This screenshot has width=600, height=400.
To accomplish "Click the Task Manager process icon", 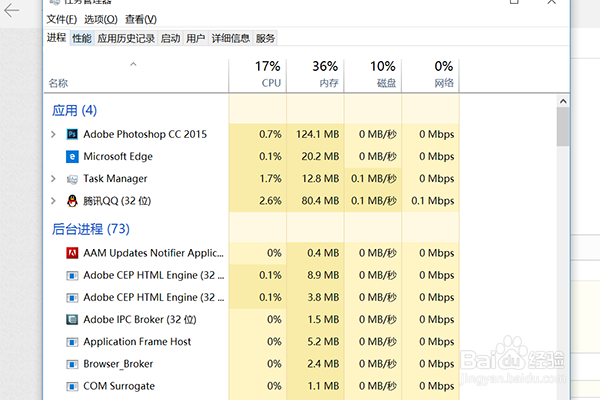I will click(x=72, y=179).
